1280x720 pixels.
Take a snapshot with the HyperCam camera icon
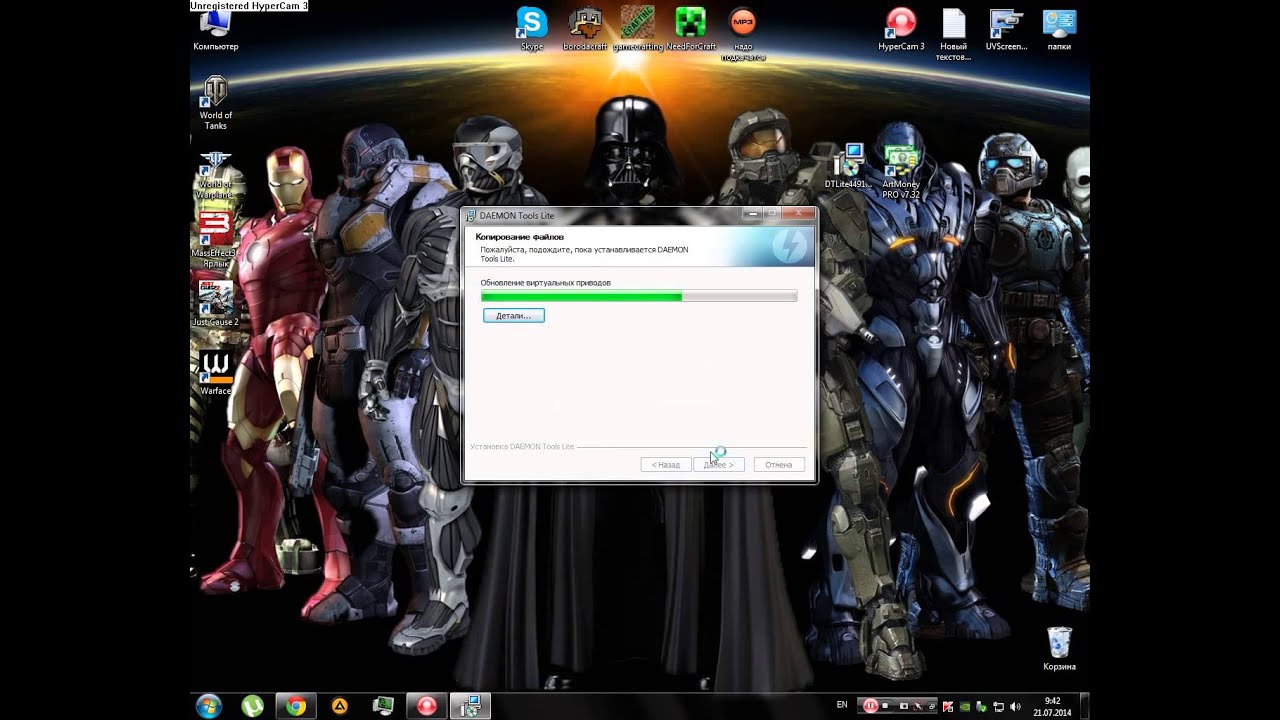point(904,705)
